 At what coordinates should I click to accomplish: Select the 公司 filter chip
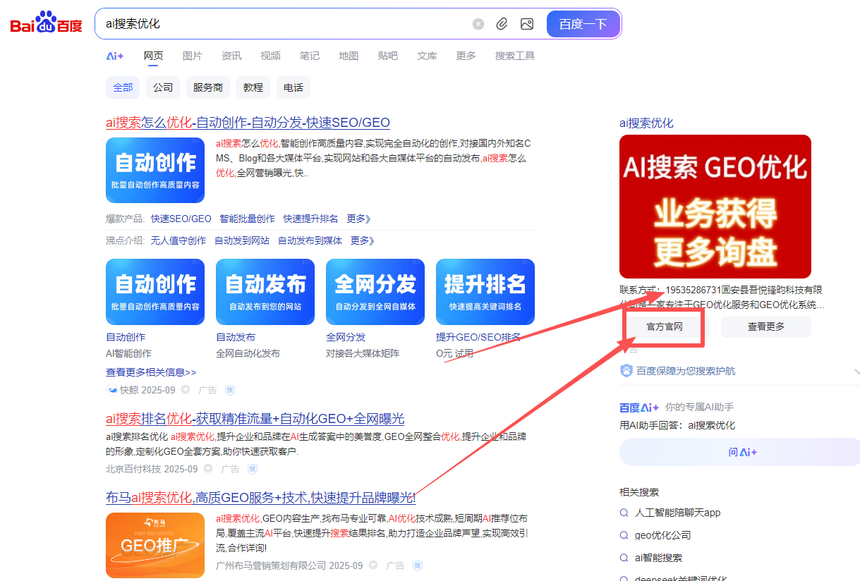tap(163, 87)
